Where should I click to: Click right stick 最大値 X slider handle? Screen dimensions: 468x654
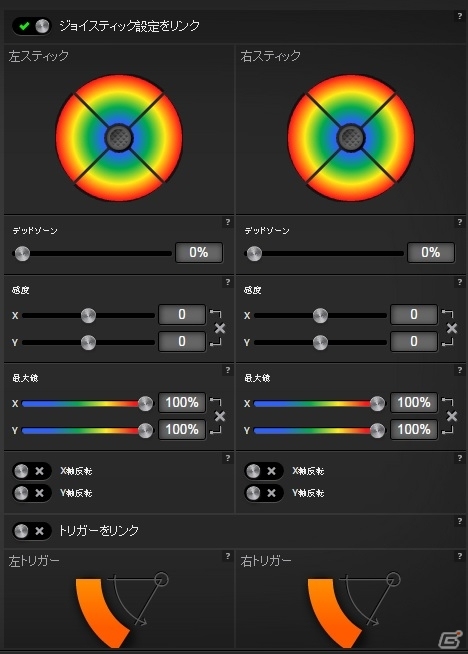click(377, 404)
